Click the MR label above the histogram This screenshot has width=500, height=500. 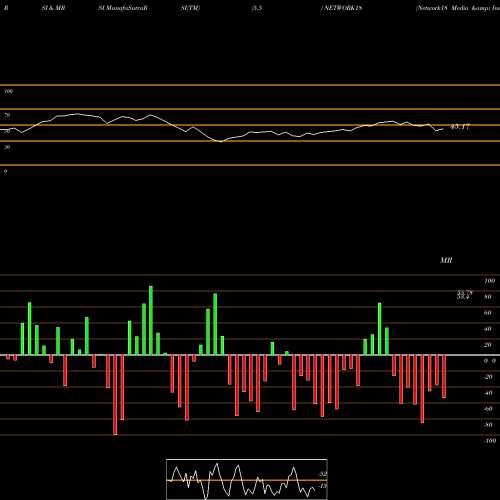point(446,260)
